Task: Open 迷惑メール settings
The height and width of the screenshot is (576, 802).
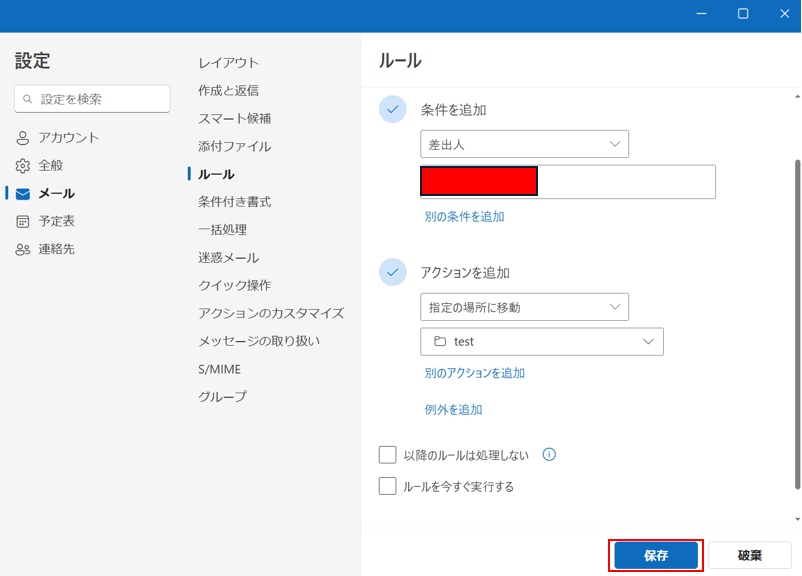Action: click(x=229, y=258)
